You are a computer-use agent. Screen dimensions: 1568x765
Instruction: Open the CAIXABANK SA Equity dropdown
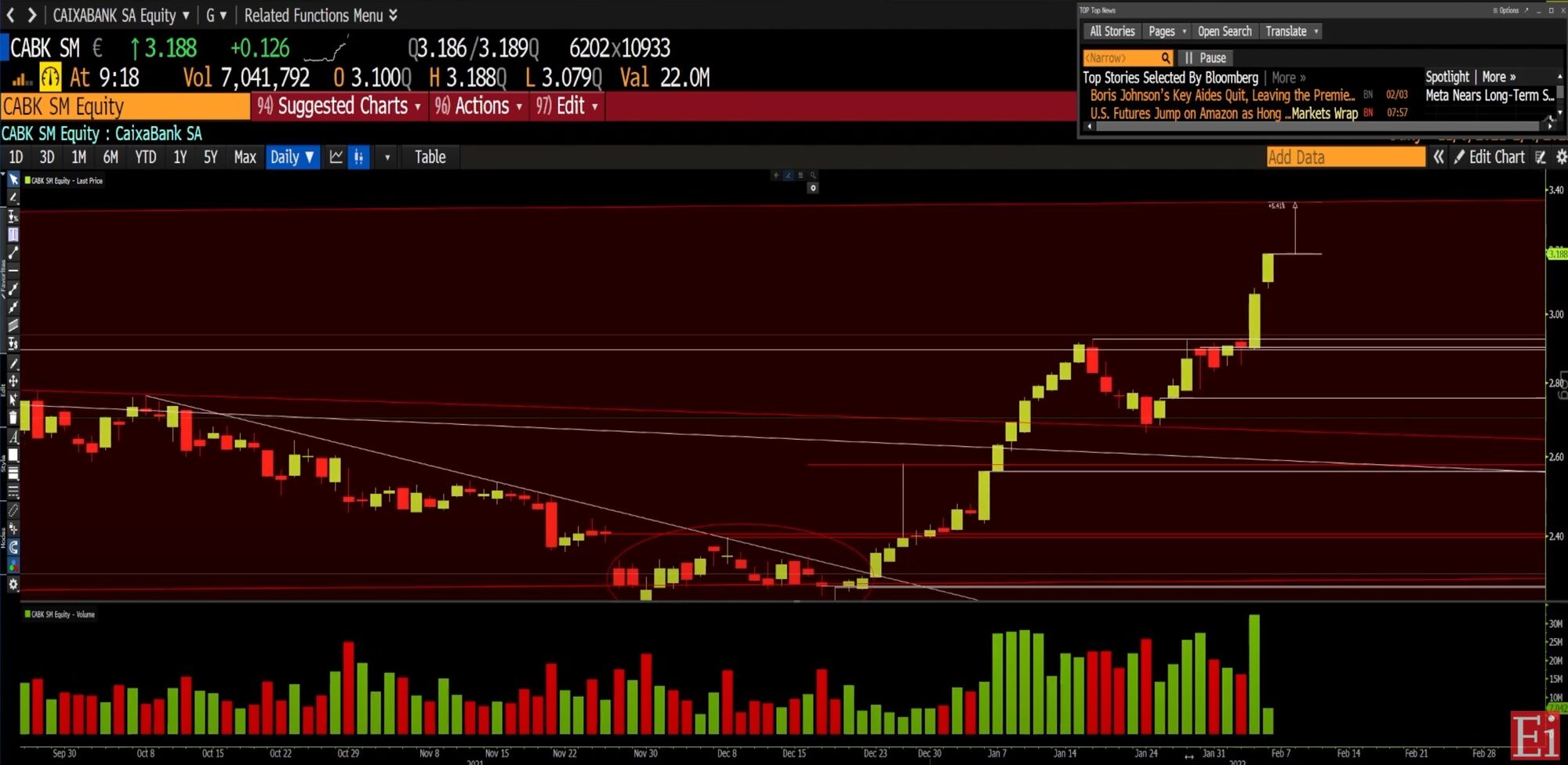click(121, 15)
